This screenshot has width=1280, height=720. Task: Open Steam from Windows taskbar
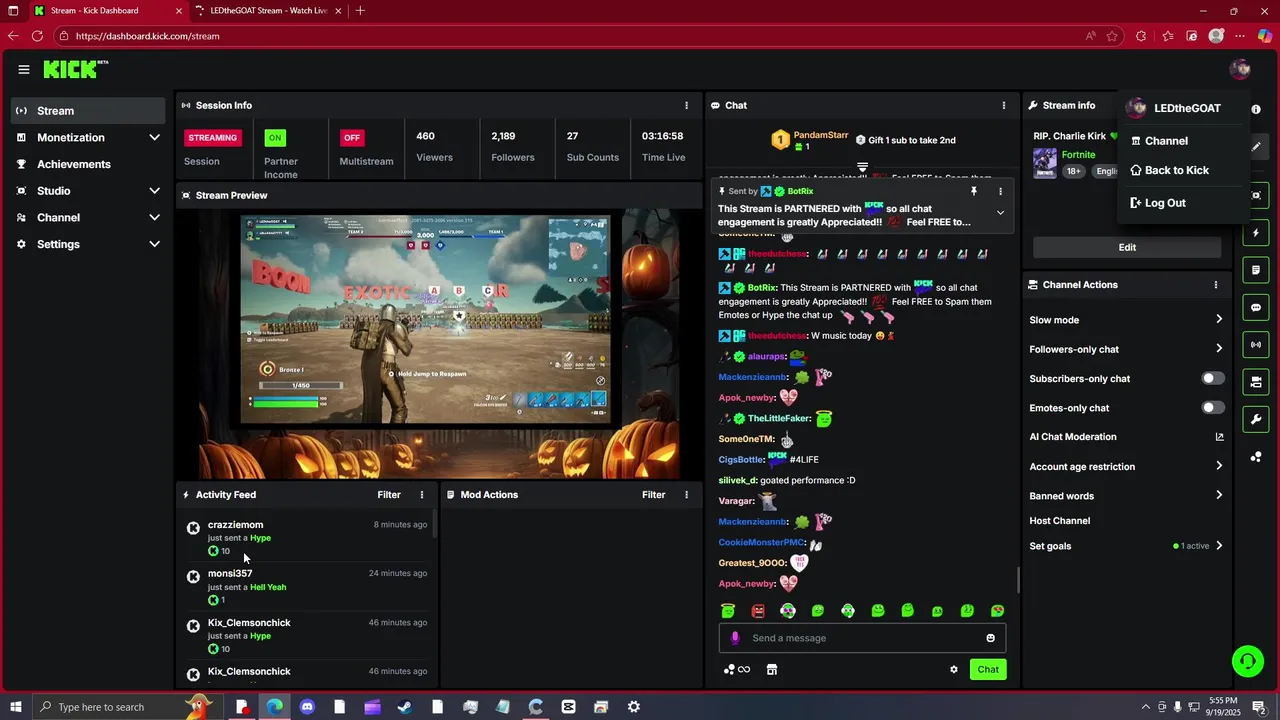405,707
